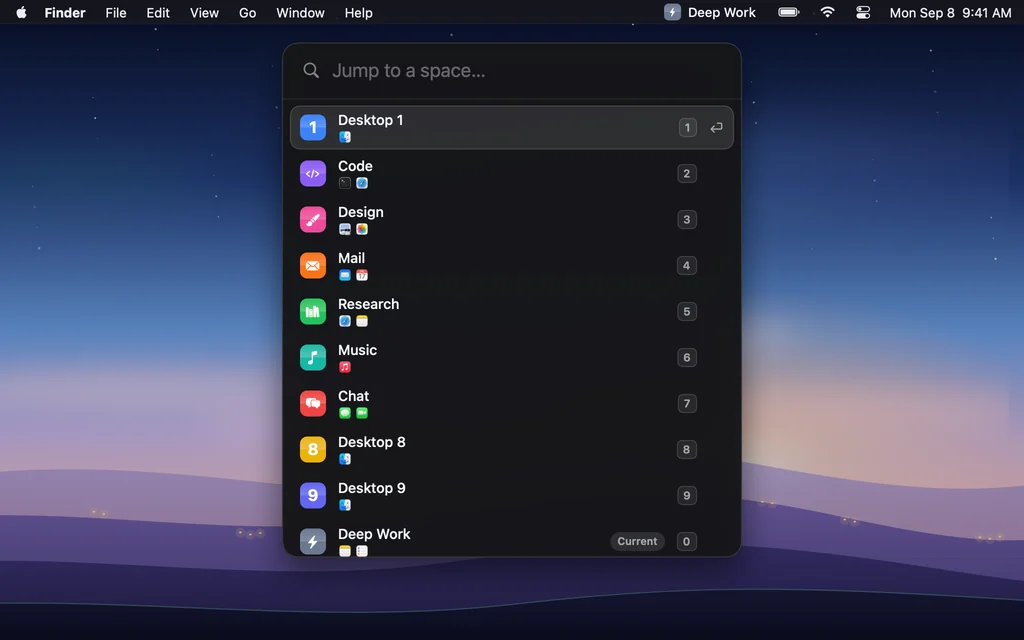Click the teal music note icon

313,358
